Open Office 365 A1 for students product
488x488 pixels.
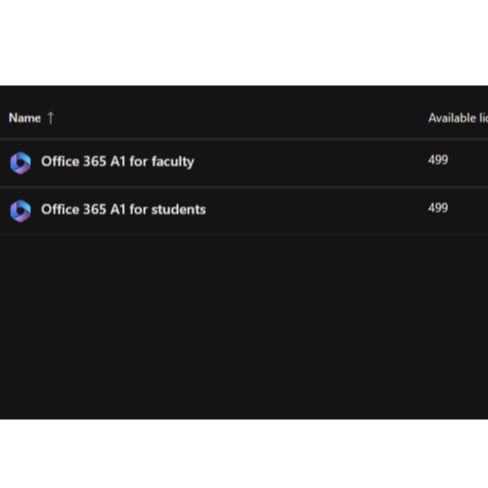click(123, 209)
